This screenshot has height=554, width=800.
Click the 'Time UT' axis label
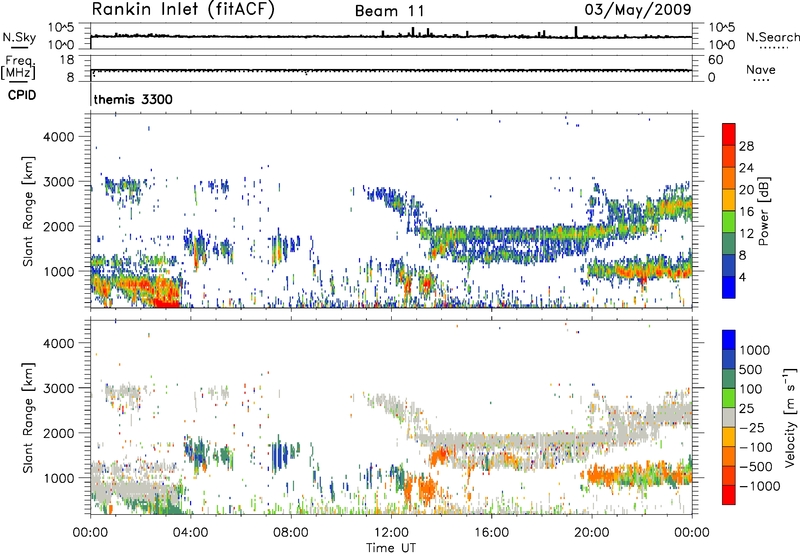click(x=391, y=548)
